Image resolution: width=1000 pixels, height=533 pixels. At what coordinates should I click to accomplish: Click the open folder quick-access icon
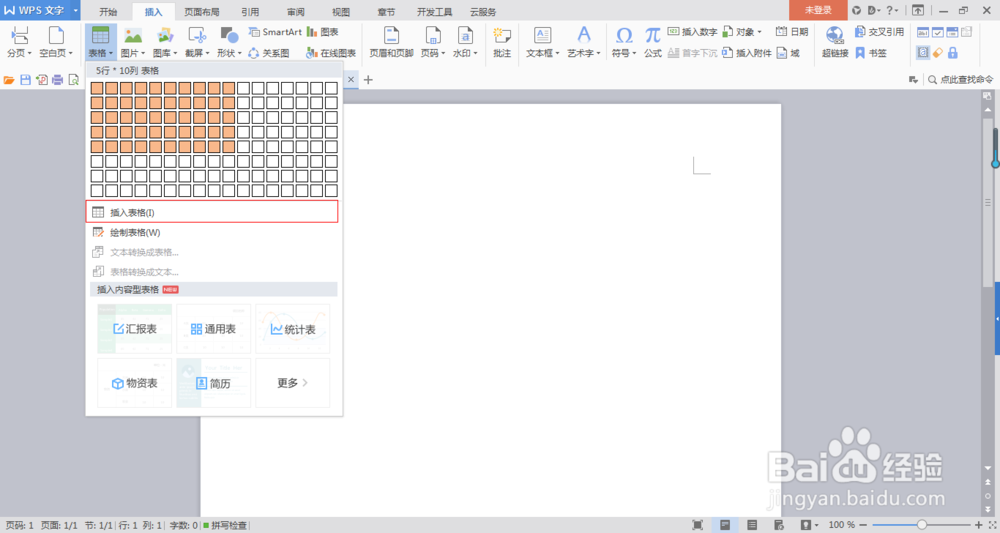coord(9,80)
